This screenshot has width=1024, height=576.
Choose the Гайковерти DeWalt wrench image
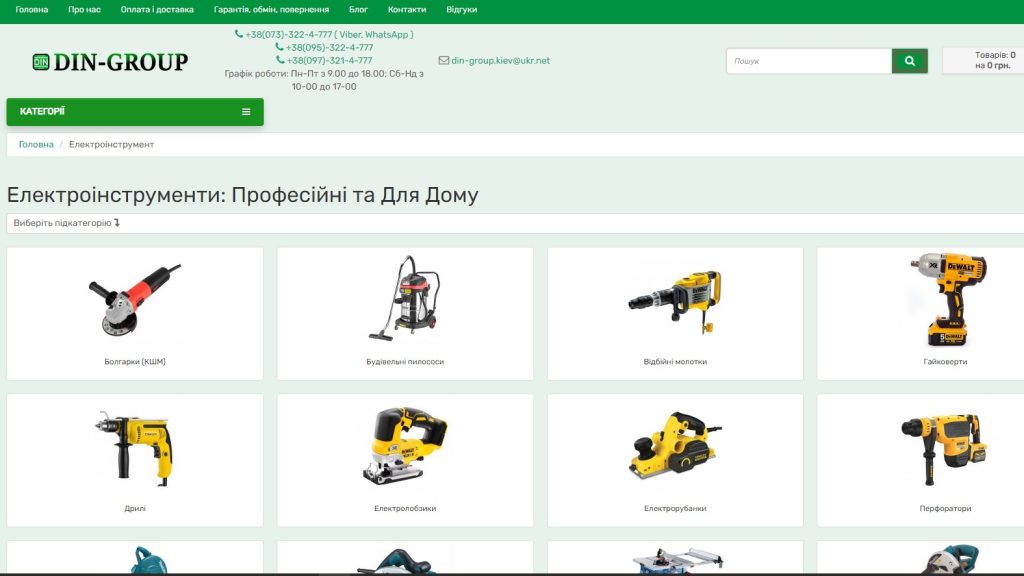945,298
